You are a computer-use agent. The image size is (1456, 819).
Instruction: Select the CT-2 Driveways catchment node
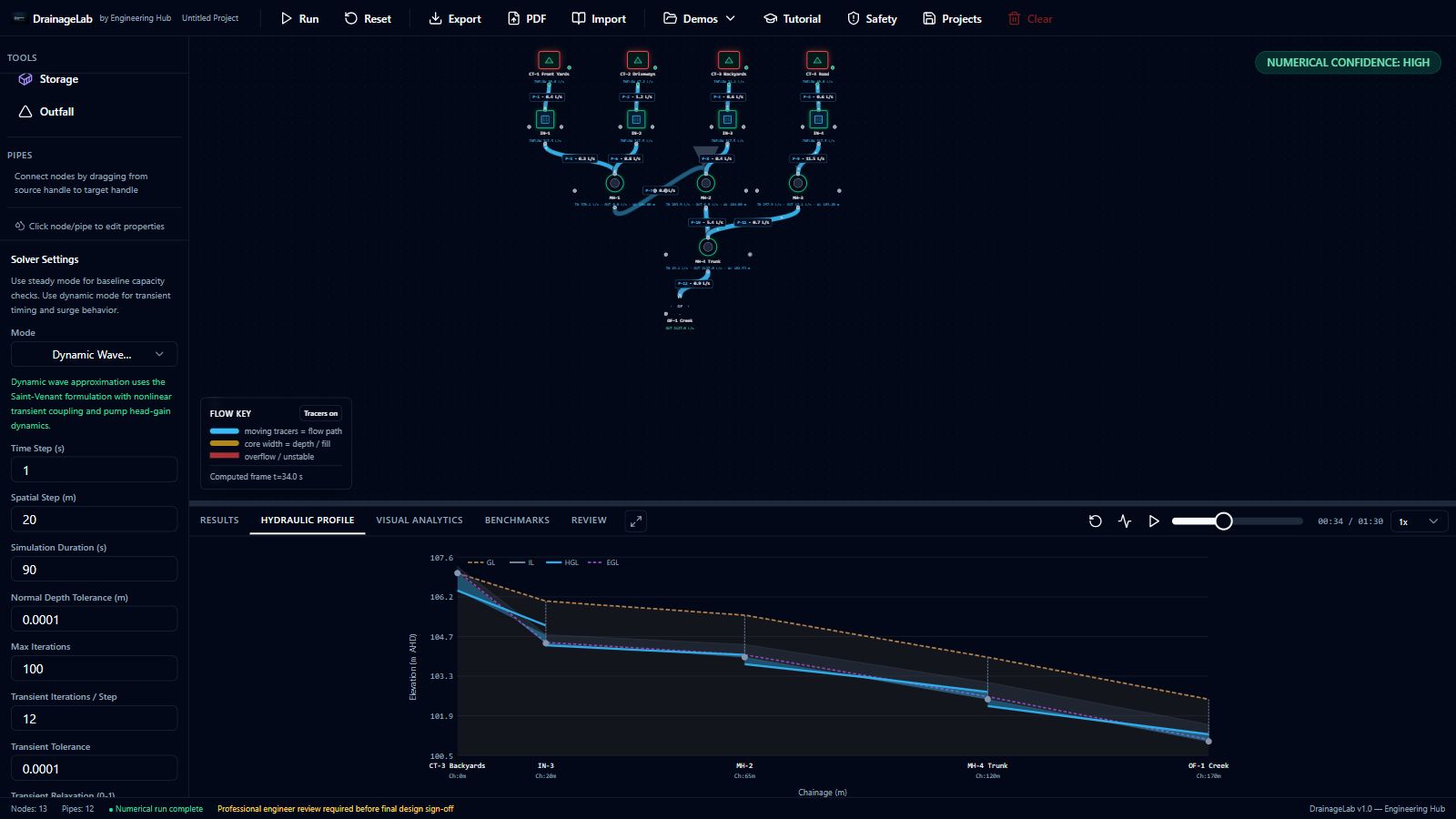[638, 60]
